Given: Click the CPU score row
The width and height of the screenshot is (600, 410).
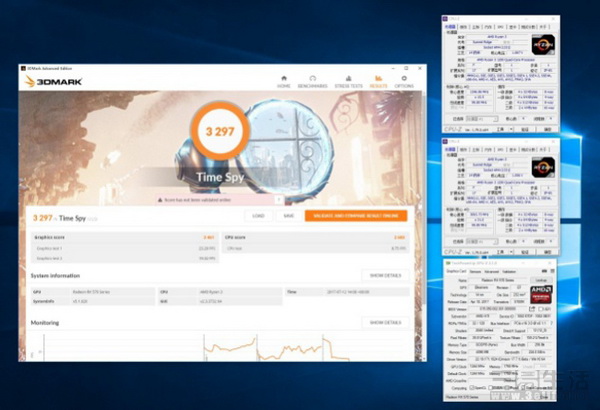Looking at the screenshot, I should point(315,237).
